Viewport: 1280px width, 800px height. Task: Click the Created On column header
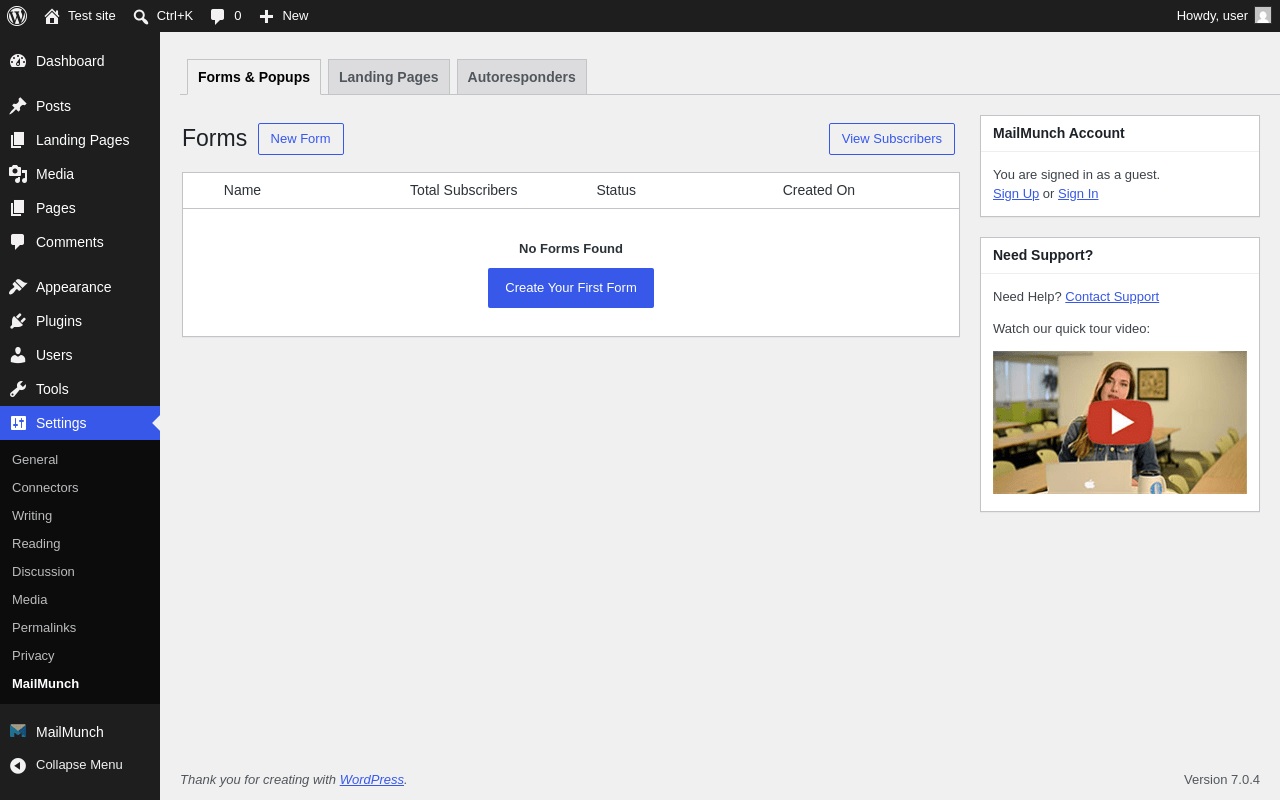click(819, 190)
